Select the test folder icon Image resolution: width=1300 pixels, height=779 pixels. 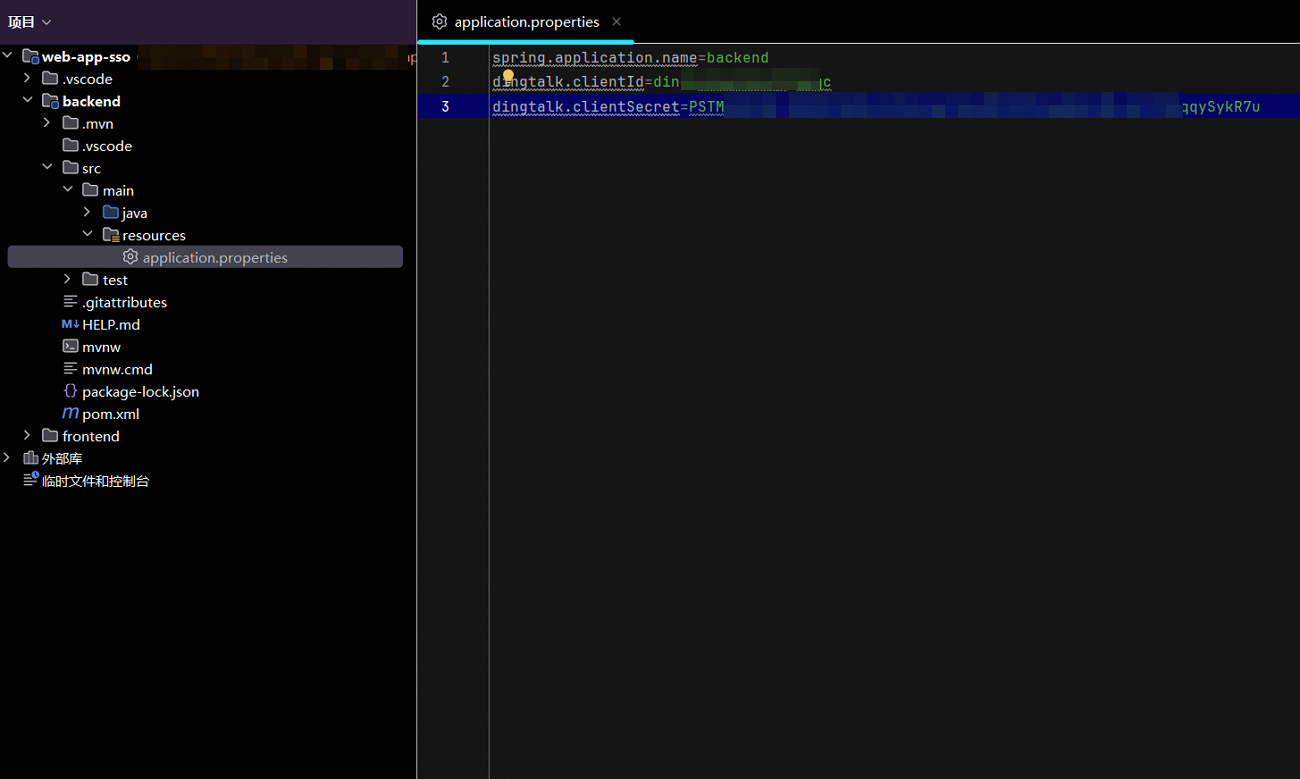pos(90,280)
